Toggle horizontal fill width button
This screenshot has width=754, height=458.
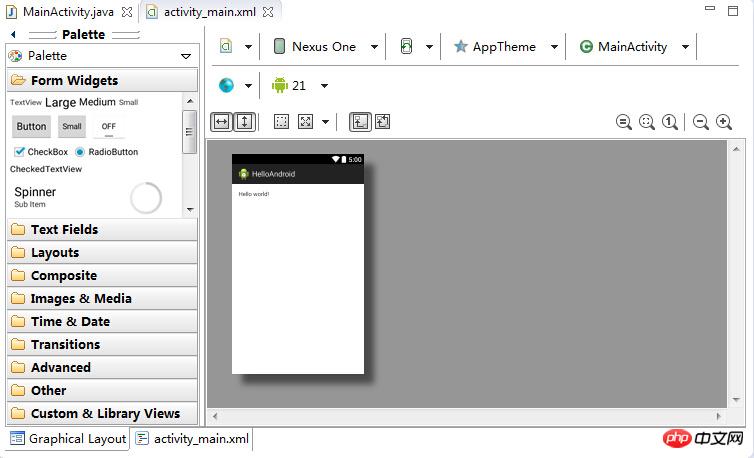click(221, 122)
